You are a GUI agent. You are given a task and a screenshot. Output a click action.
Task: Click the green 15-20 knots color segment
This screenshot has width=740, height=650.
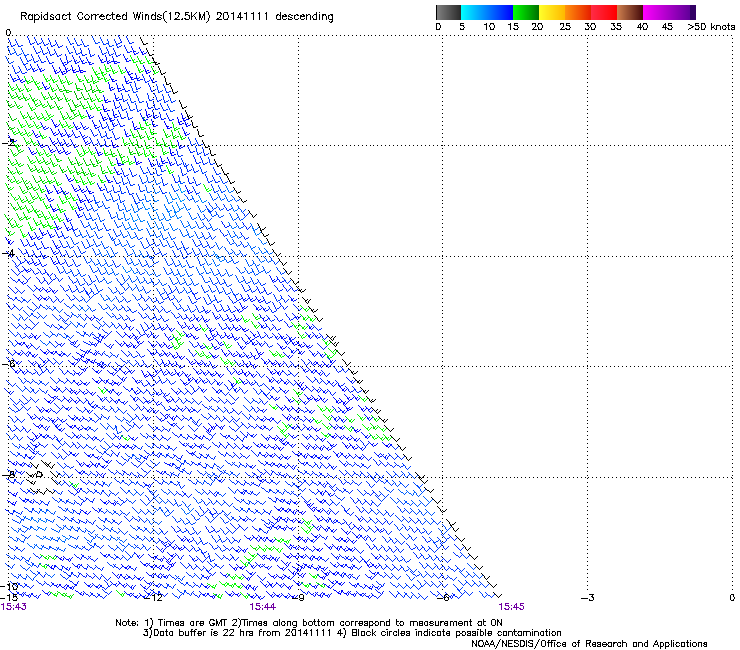click(x=526, y=12)
